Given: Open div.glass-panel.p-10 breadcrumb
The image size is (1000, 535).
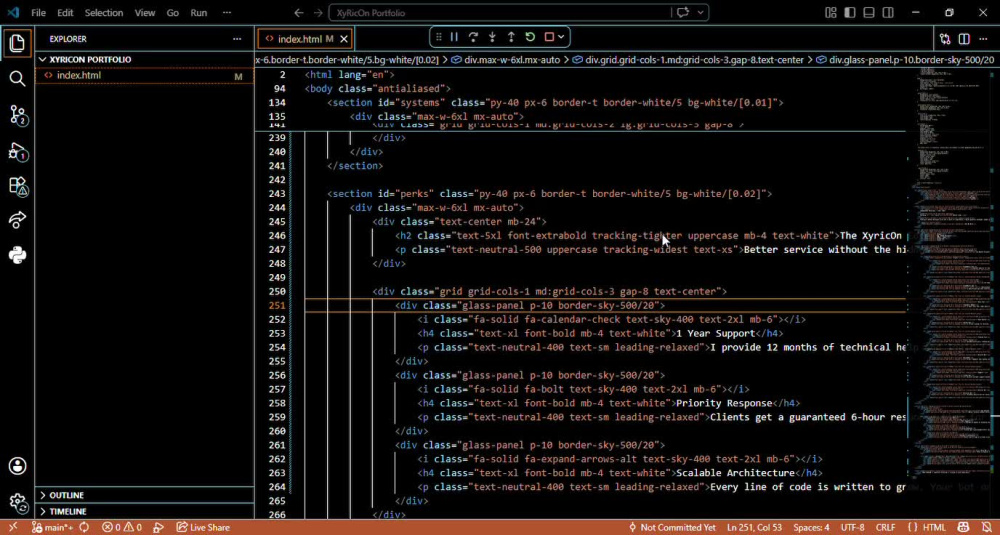Looking at the screenshot, I should [906, 60].
